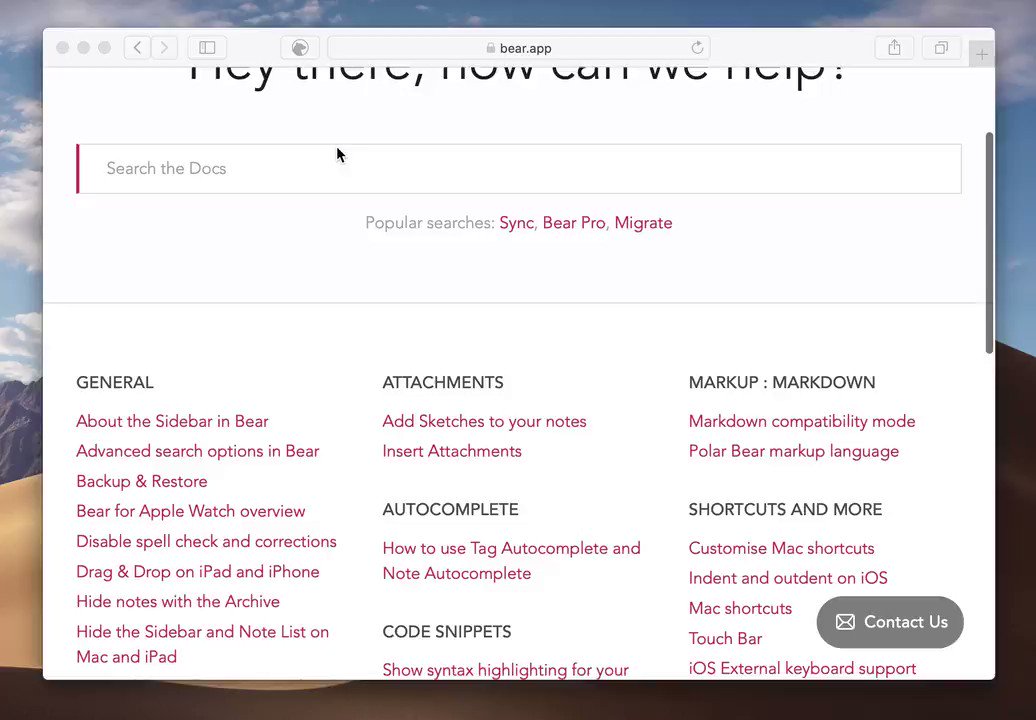Open Bear for Apple Watch overview
Screen dimensions: 1036x720
(190, 511)
